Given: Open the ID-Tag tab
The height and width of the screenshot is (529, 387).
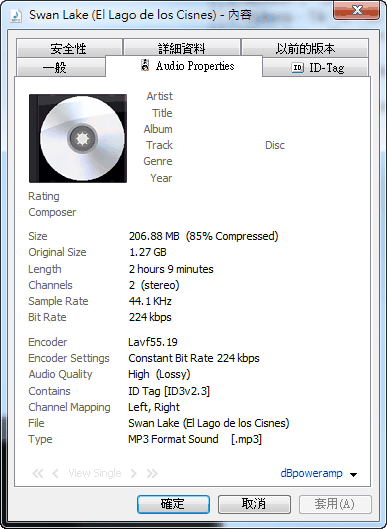Looking at the screenshot, I should tap(315, 67).
